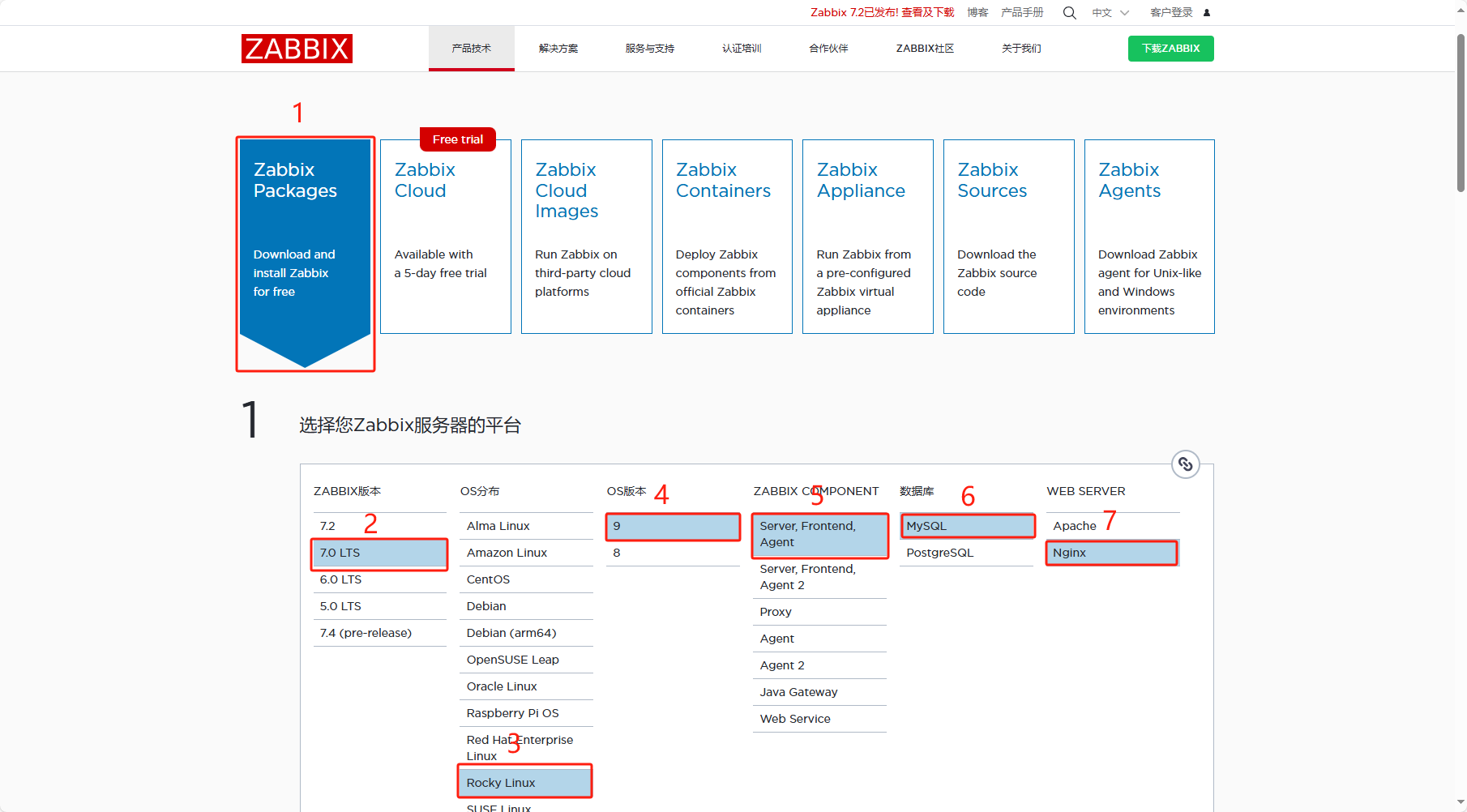Screen dimensions: 1467x812
Task: Pick the Java Gateway component
Action: [x=820, y=692]
